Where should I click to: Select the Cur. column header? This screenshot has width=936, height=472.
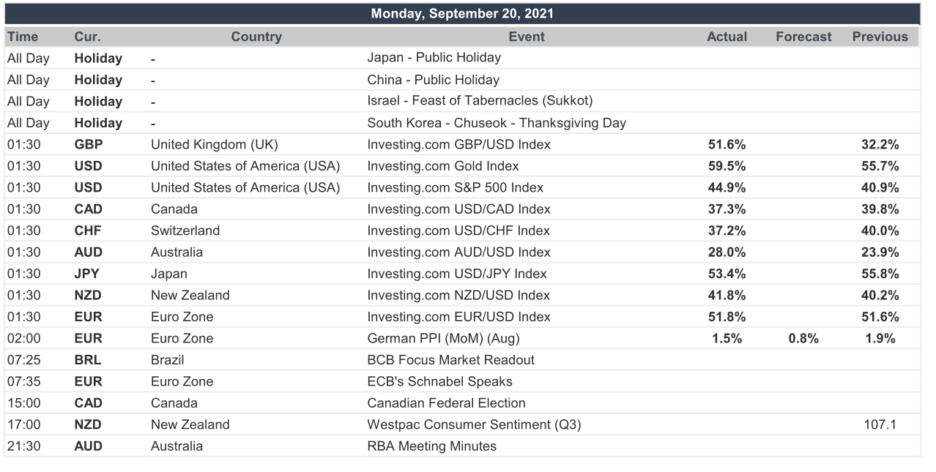pos(87,36)
